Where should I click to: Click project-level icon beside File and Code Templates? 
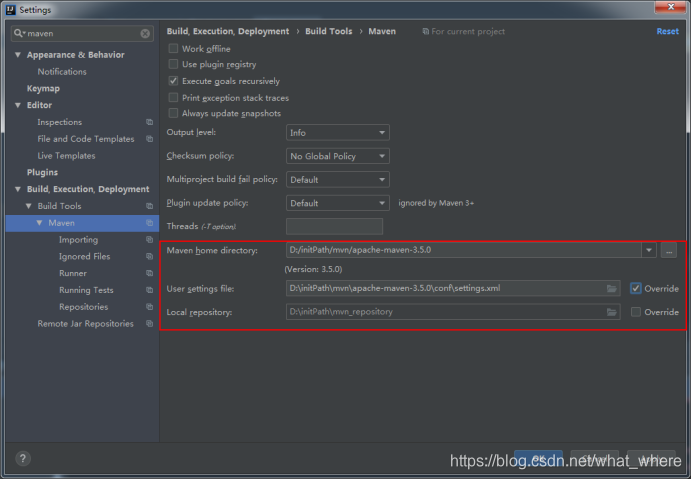point(150,139)
